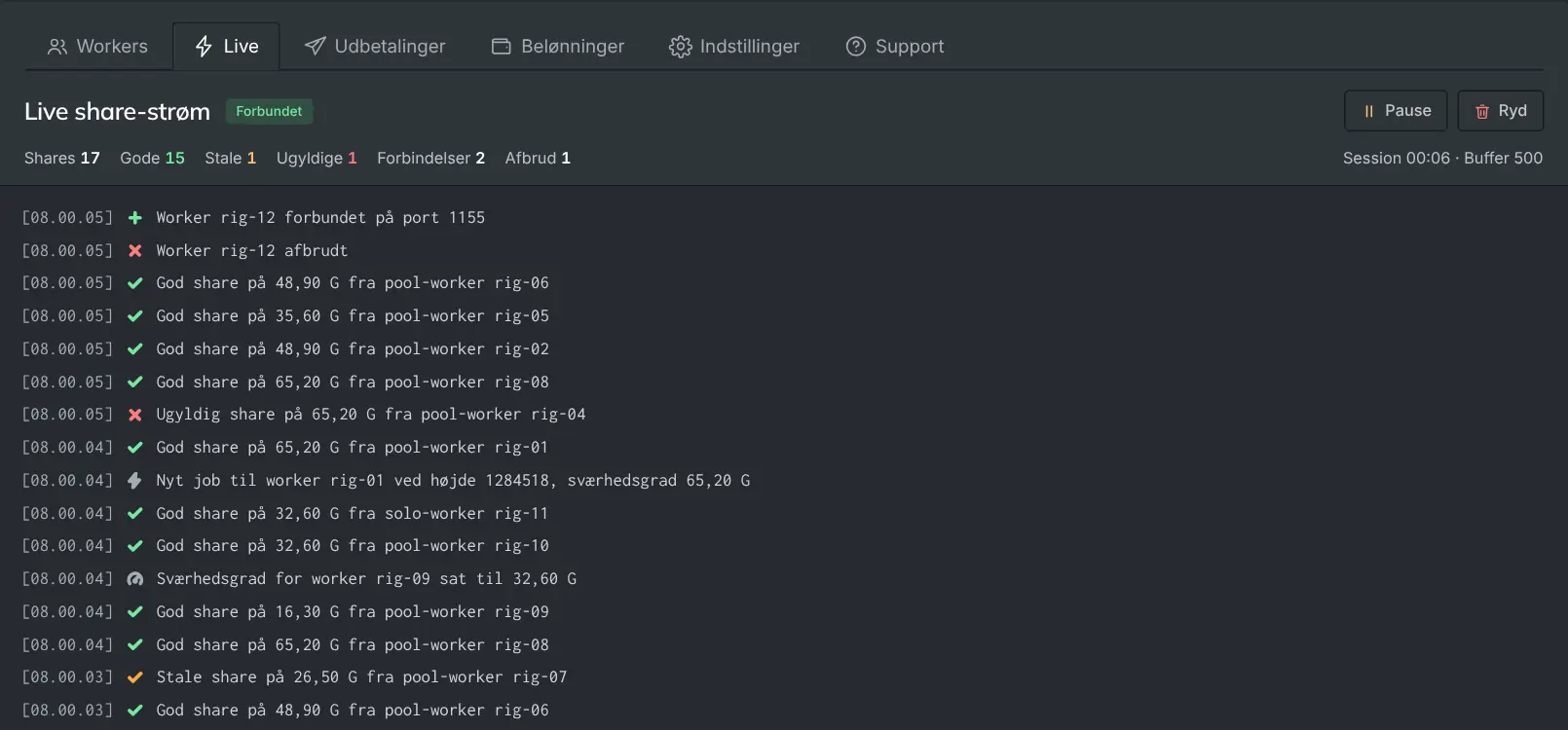The width and height of the screenshot is (1568, 730).
Task: Click the green check icon for 16,30 G rig-09
Action: [x=135, y=612]
